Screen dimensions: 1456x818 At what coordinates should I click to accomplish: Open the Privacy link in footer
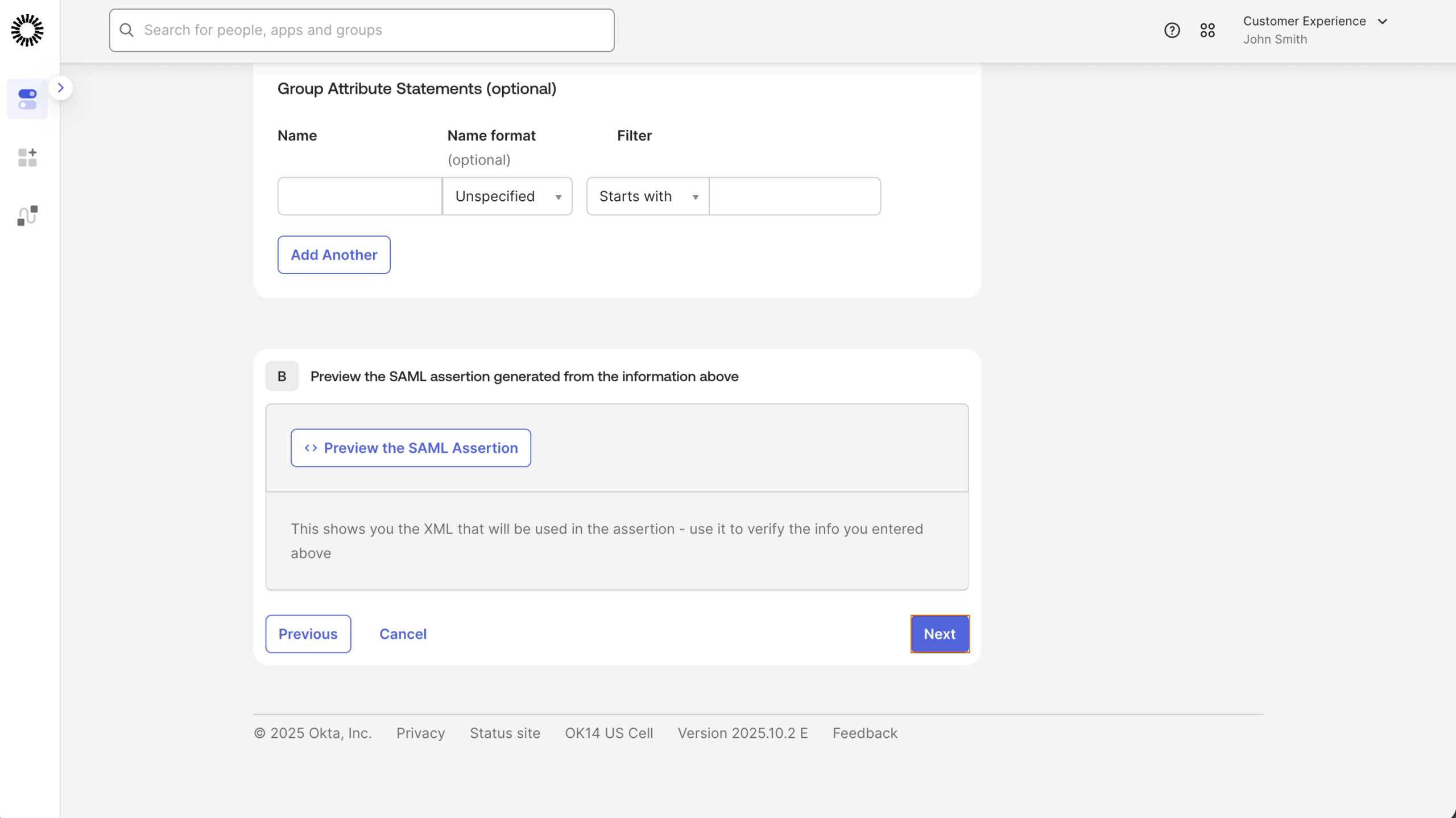click(420, 733)
